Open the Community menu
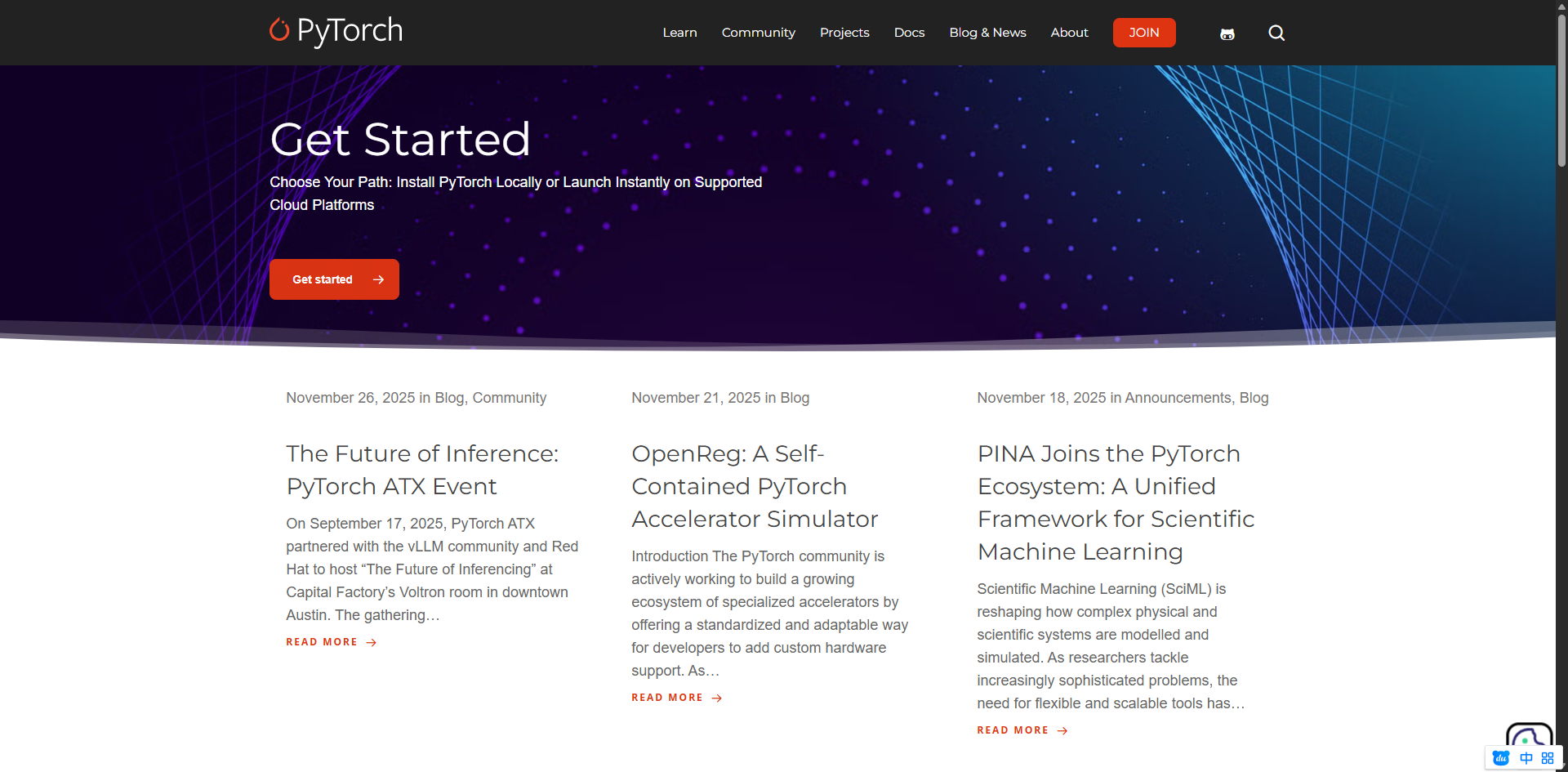 pyautogui.click(x=758, y=33)
